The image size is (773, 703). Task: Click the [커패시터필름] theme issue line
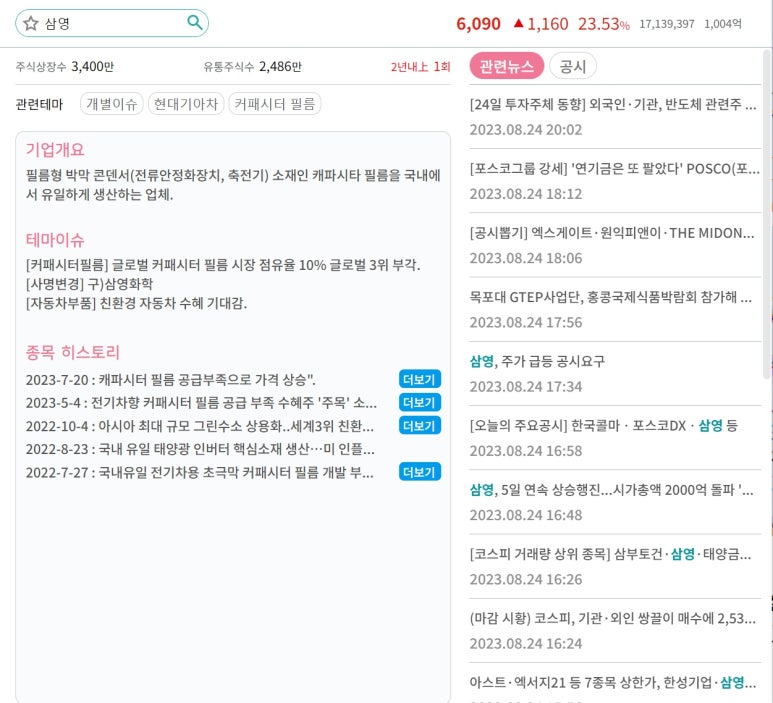pyautogui.click(x=223, y=265)
